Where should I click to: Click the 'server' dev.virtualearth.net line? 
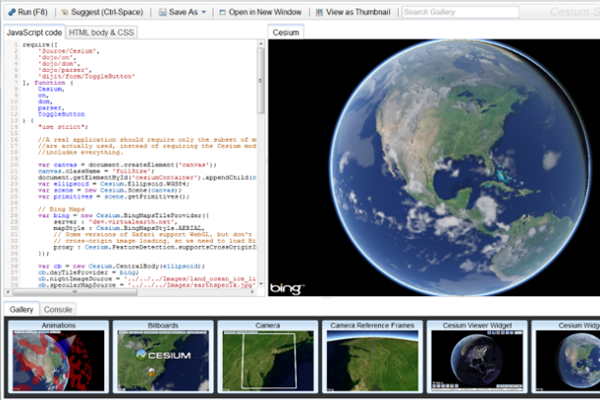pos(115,222)
